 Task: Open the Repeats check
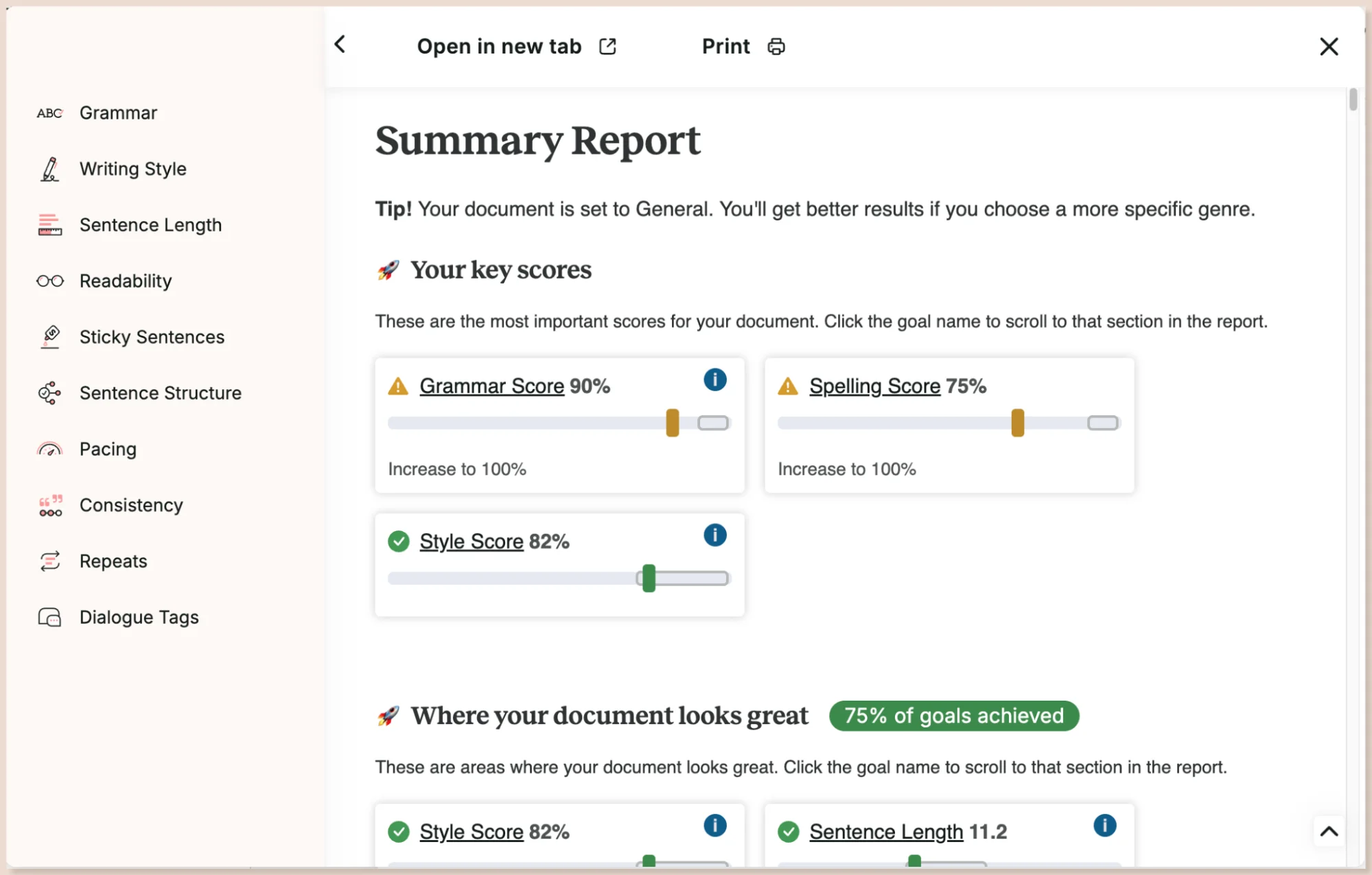click(113, 561)
